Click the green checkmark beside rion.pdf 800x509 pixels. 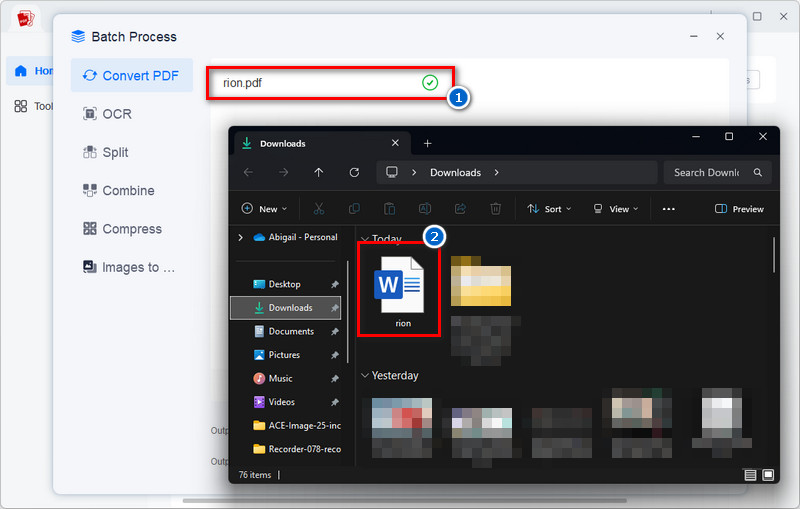point(430,83)
